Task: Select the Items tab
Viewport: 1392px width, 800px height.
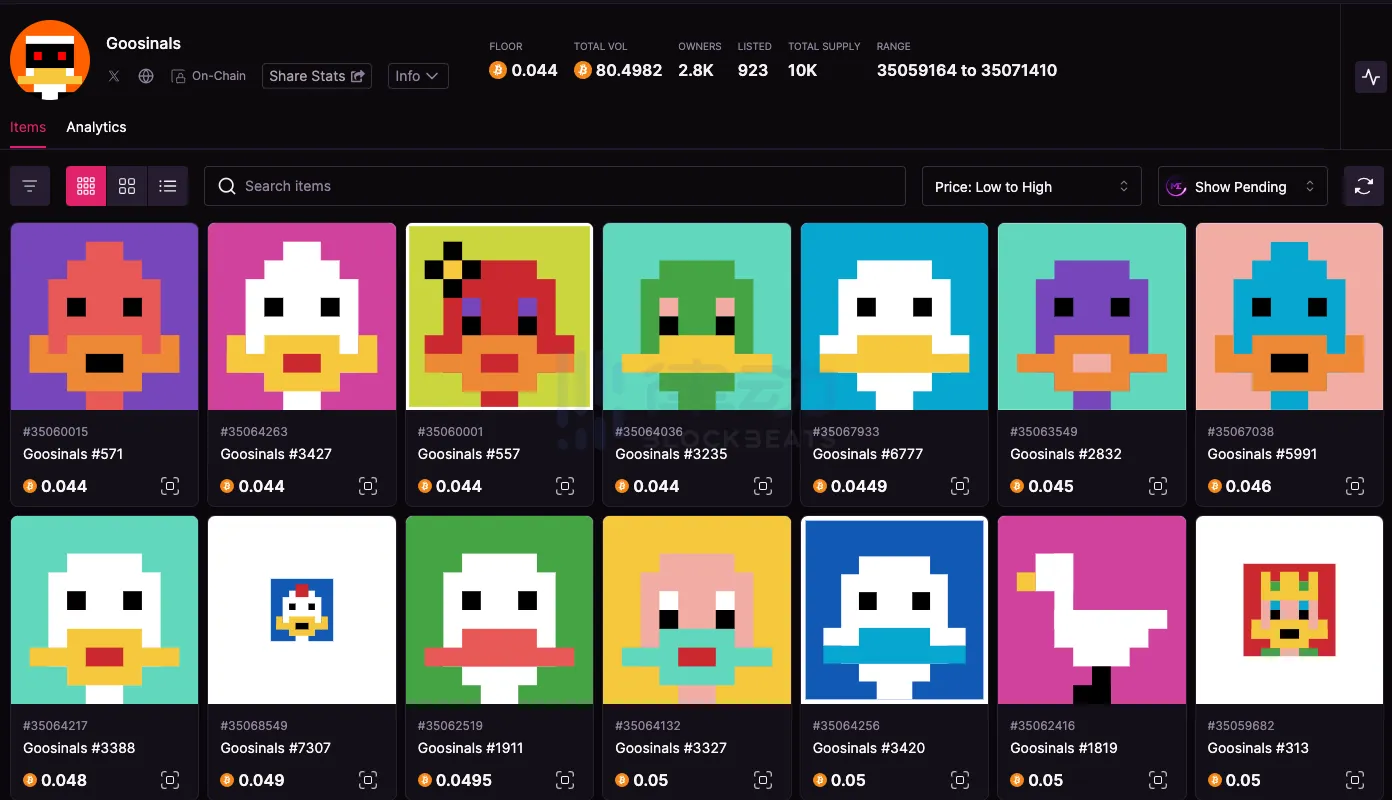Action: pyautogui.click(x=28, y=127)
